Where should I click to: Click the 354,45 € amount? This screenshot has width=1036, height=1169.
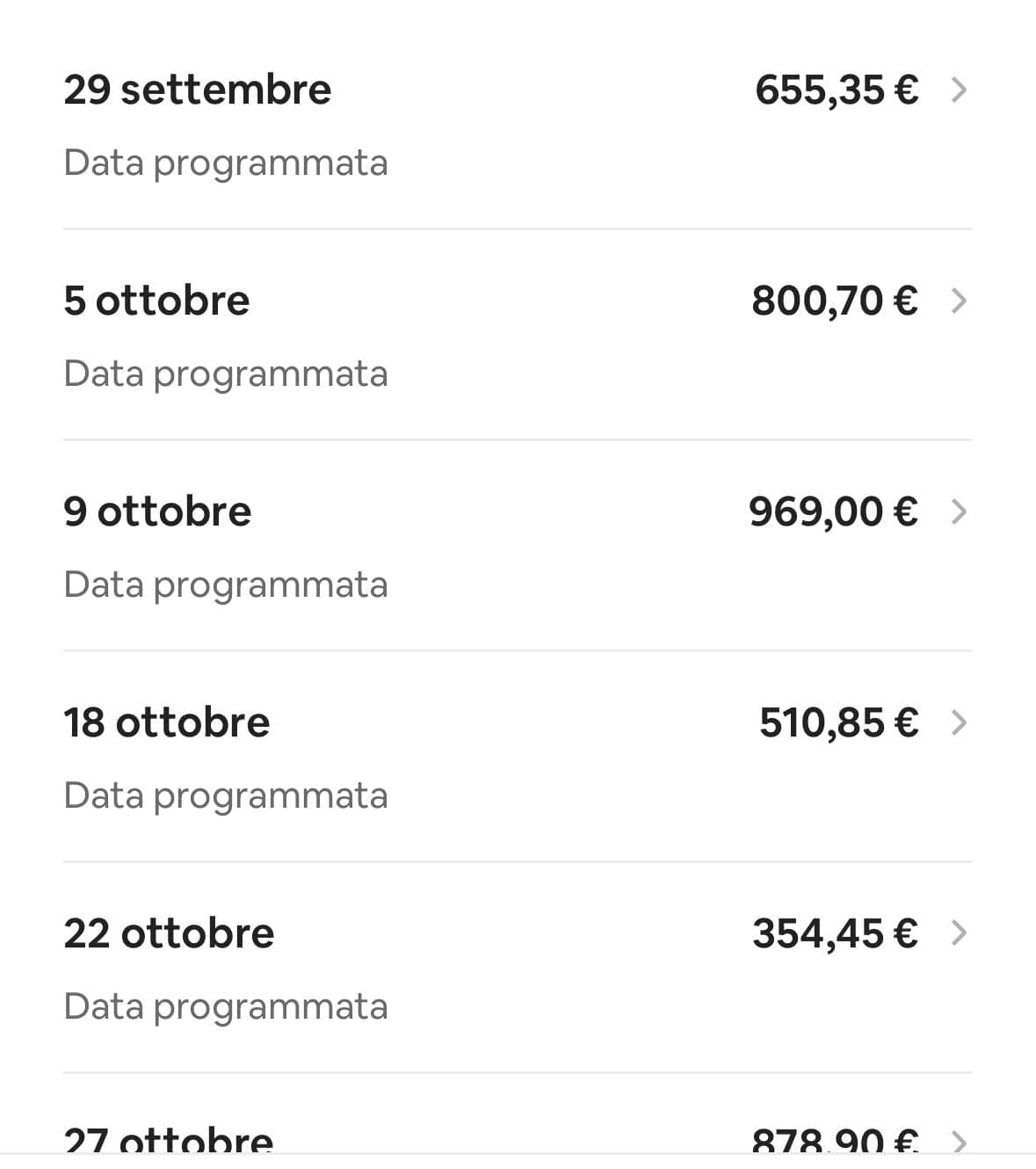tap(835, 933)
